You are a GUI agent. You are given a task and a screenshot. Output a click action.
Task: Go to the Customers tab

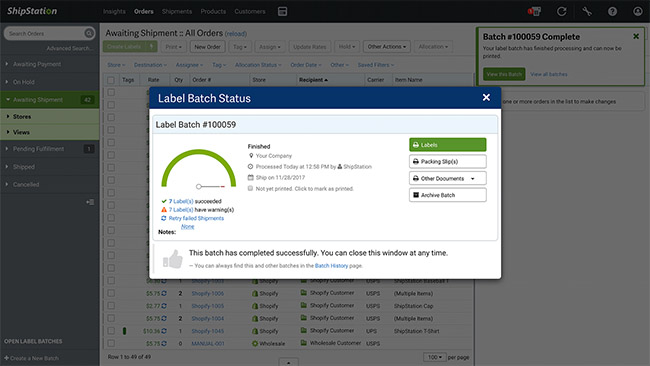click(250, 11)
